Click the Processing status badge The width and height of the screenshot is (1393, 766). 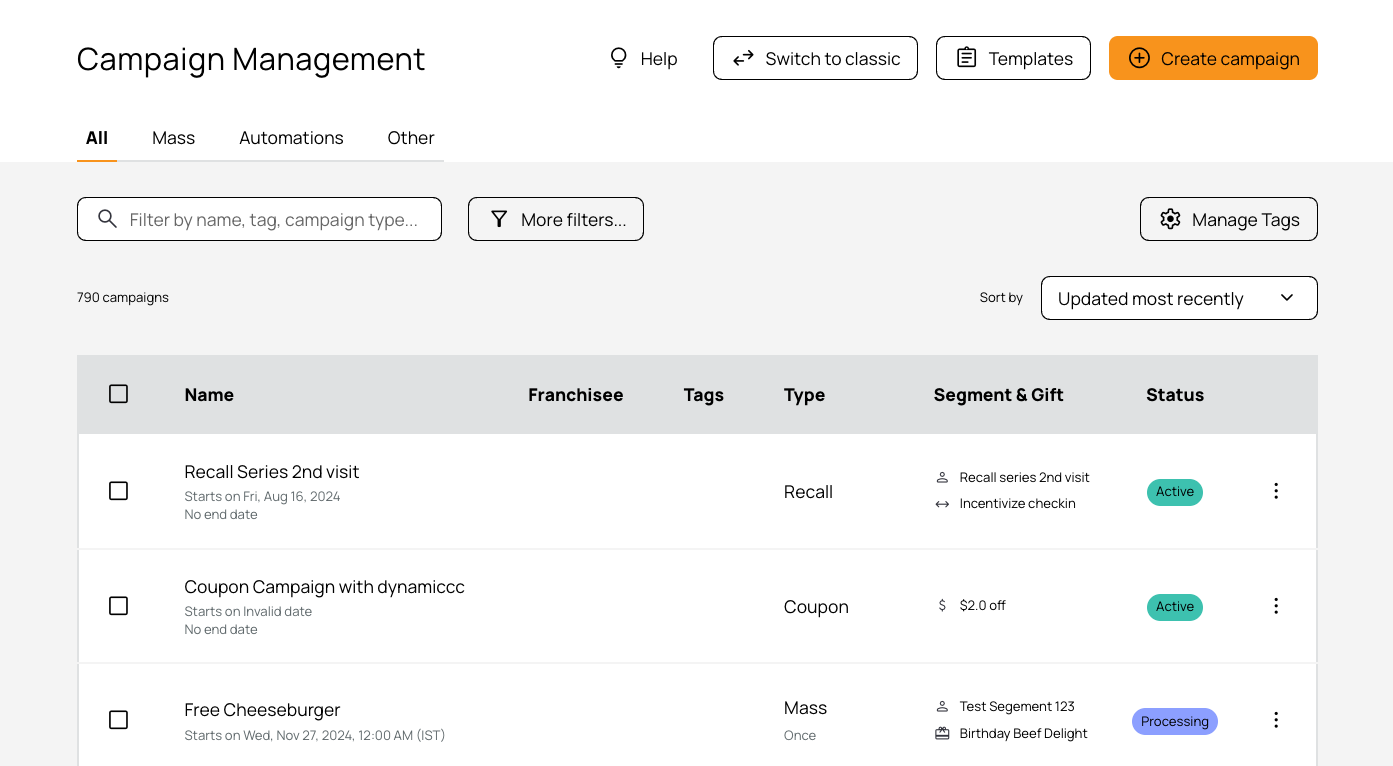[1175, 721]
